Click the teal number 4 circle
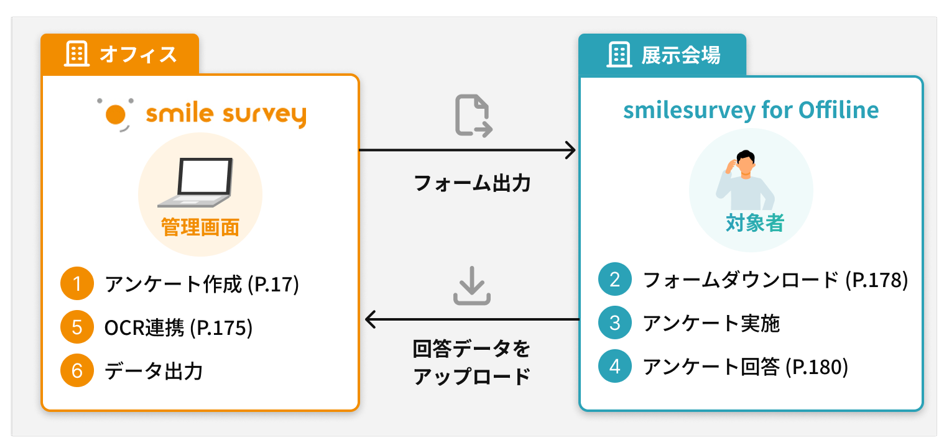 615,367
